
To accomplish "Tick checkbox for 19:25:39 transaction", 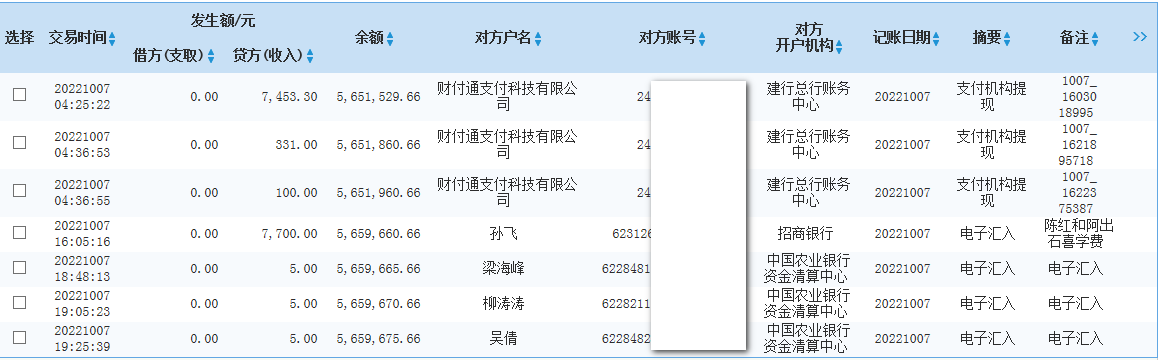I will point(20,338).
